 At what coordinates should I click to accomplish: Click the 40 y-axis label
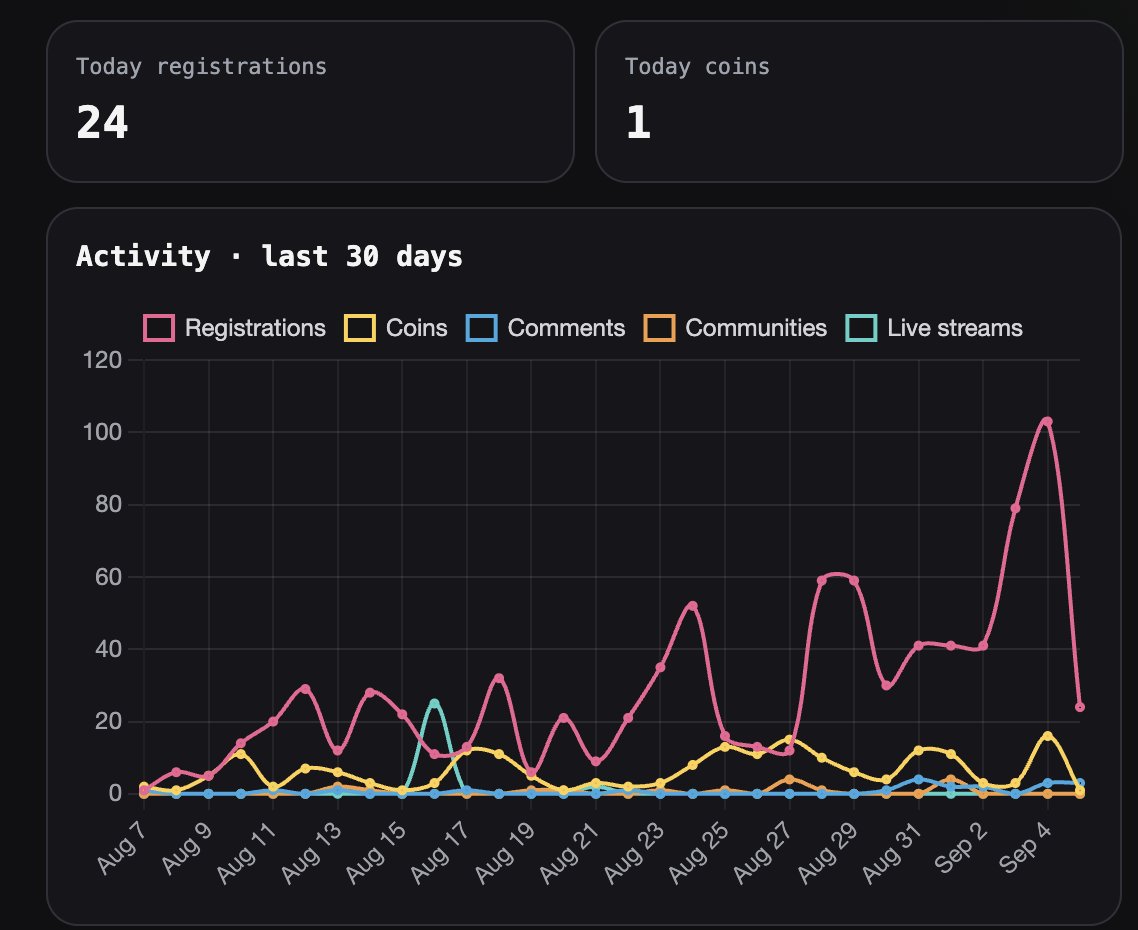pyautogui.click(x=109, y=649)
